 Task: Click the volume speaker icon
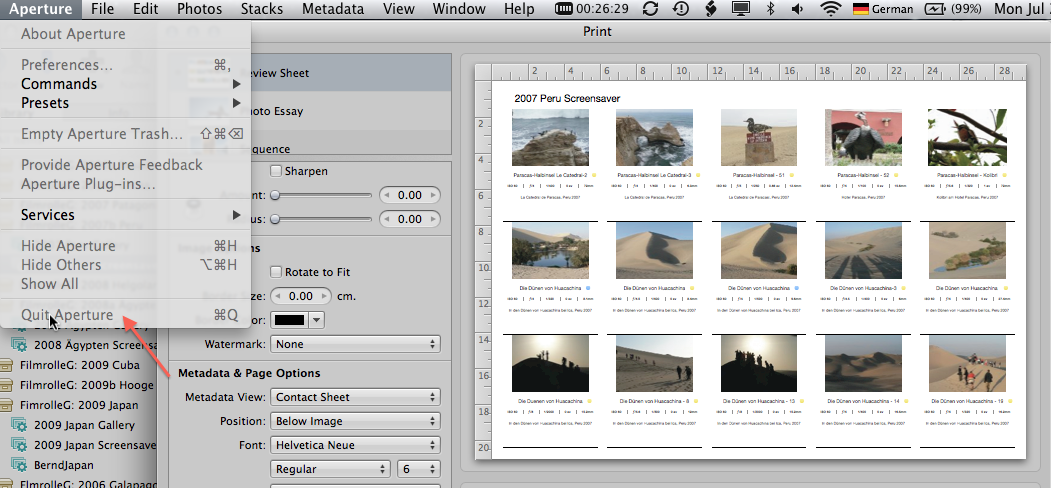(798, 9)
